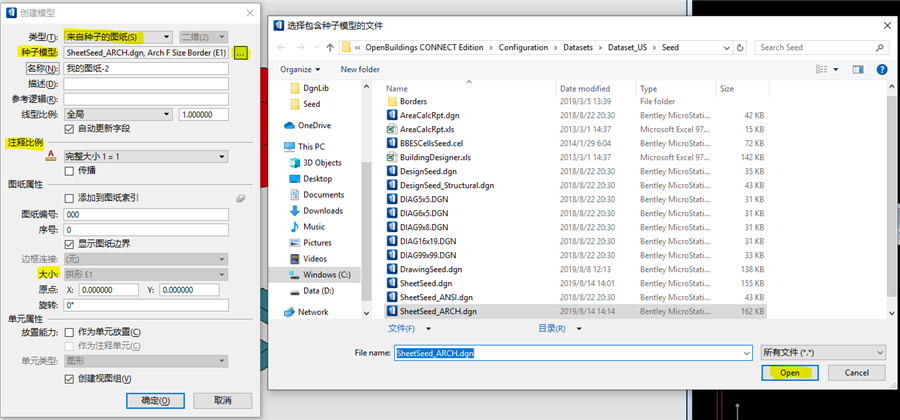Open Desktop in the navigation pane
The width and height of the screenshot is (900, 420).
pos(311,178)
